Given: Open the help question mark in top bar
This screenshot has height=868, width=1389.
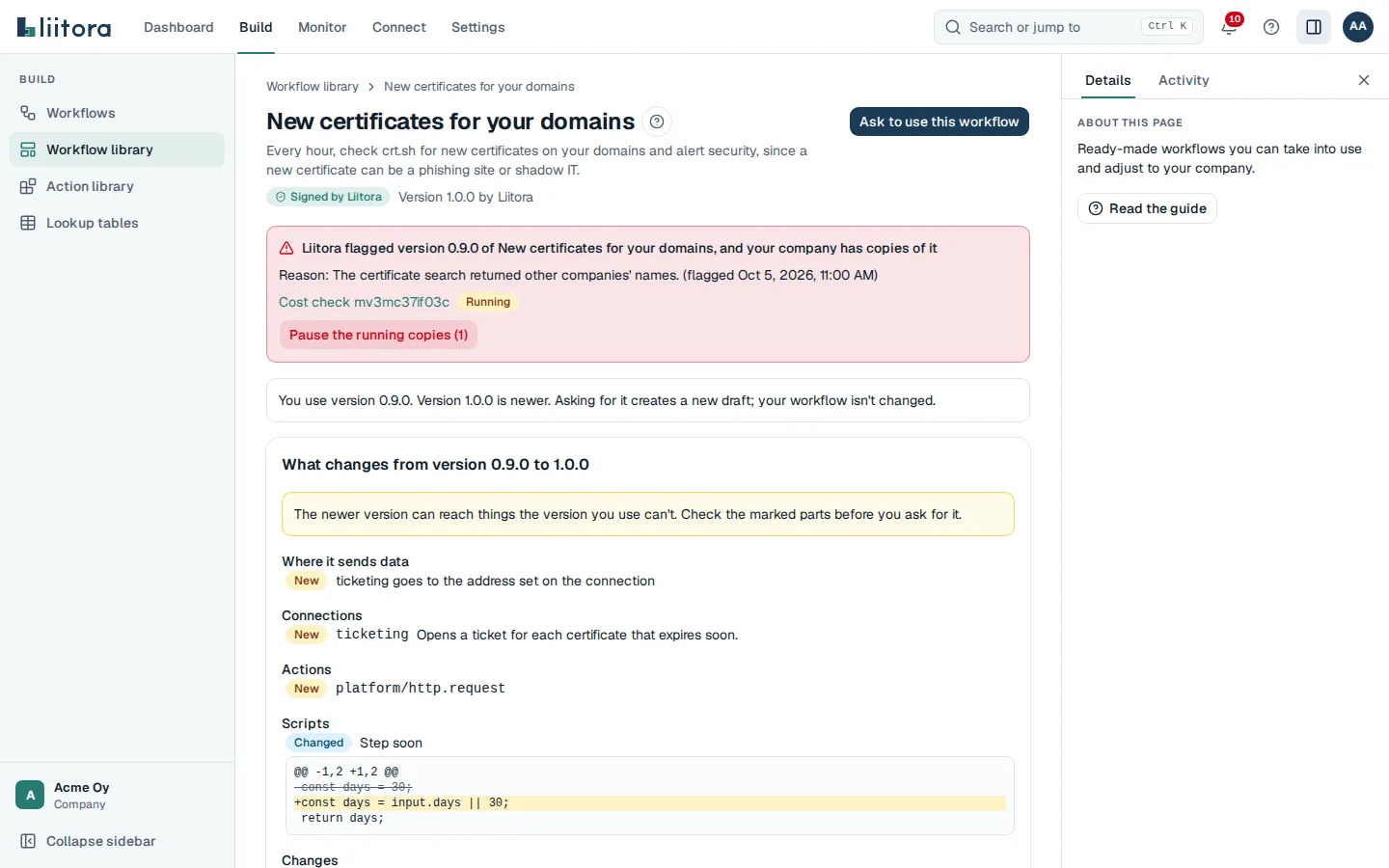Looking at the screenshot, I should 1271,27.
